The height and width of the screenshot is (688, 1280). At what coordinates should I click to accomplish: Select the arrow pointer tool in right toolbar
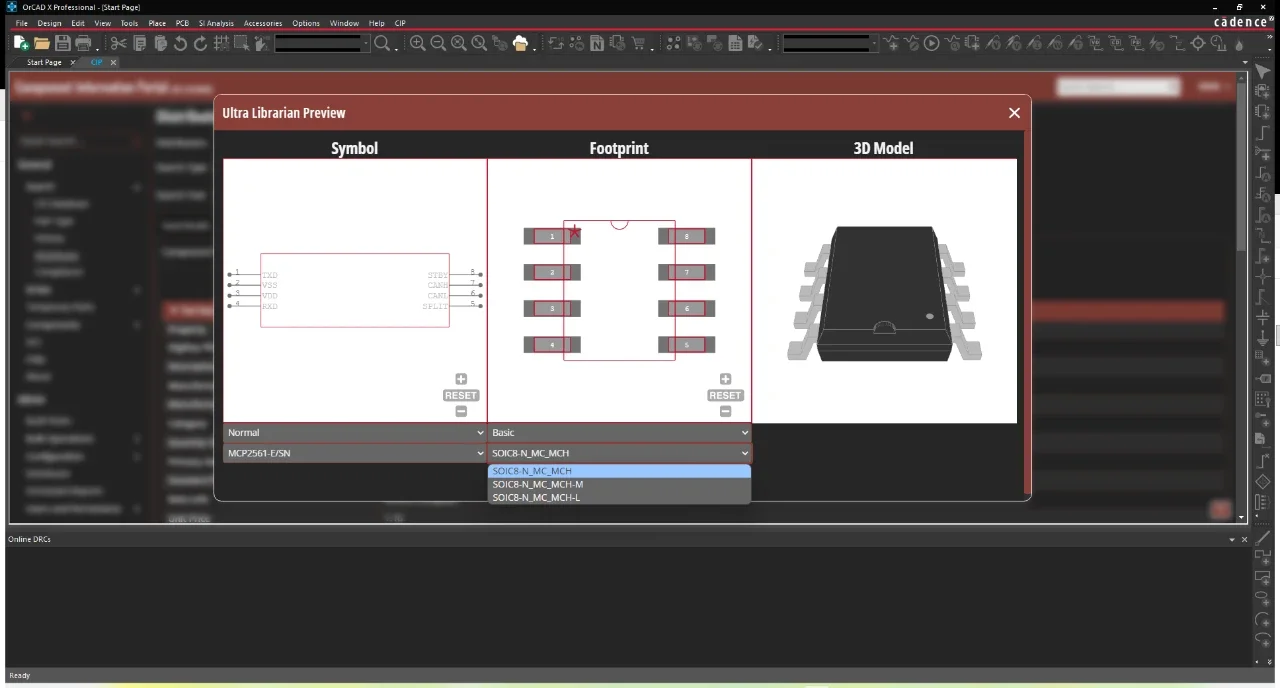(x=1263, y=73)
